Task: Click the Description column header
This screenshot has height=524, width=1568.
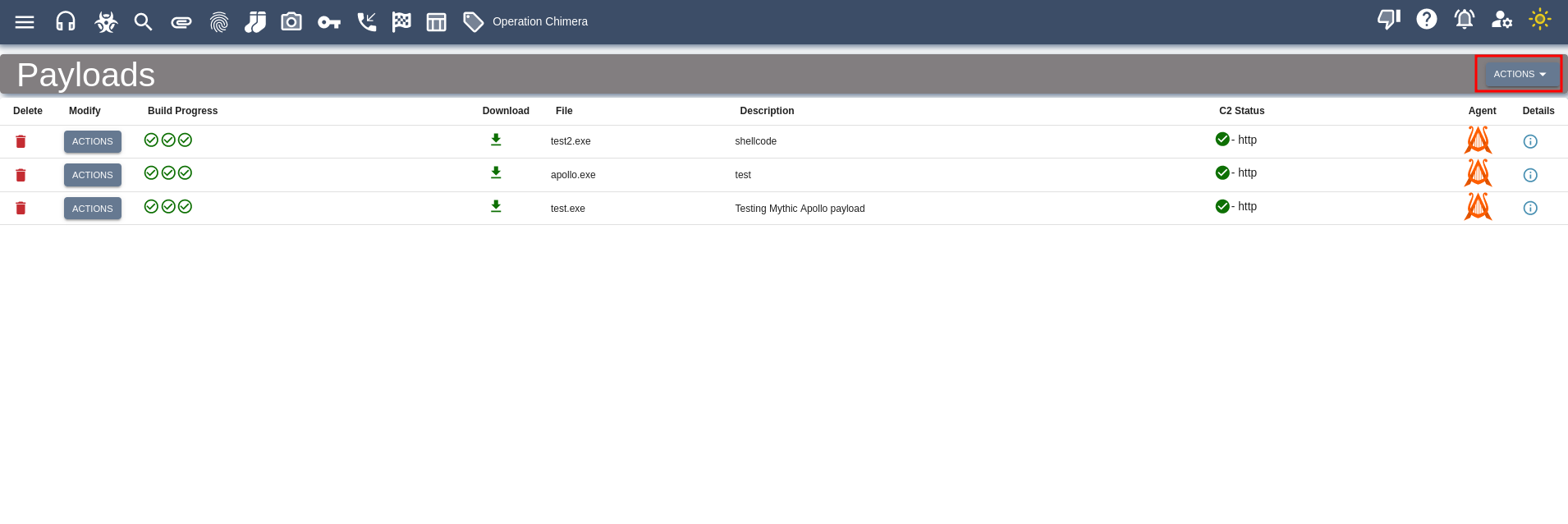Action: pyautogui.click(x=767, y=111)
